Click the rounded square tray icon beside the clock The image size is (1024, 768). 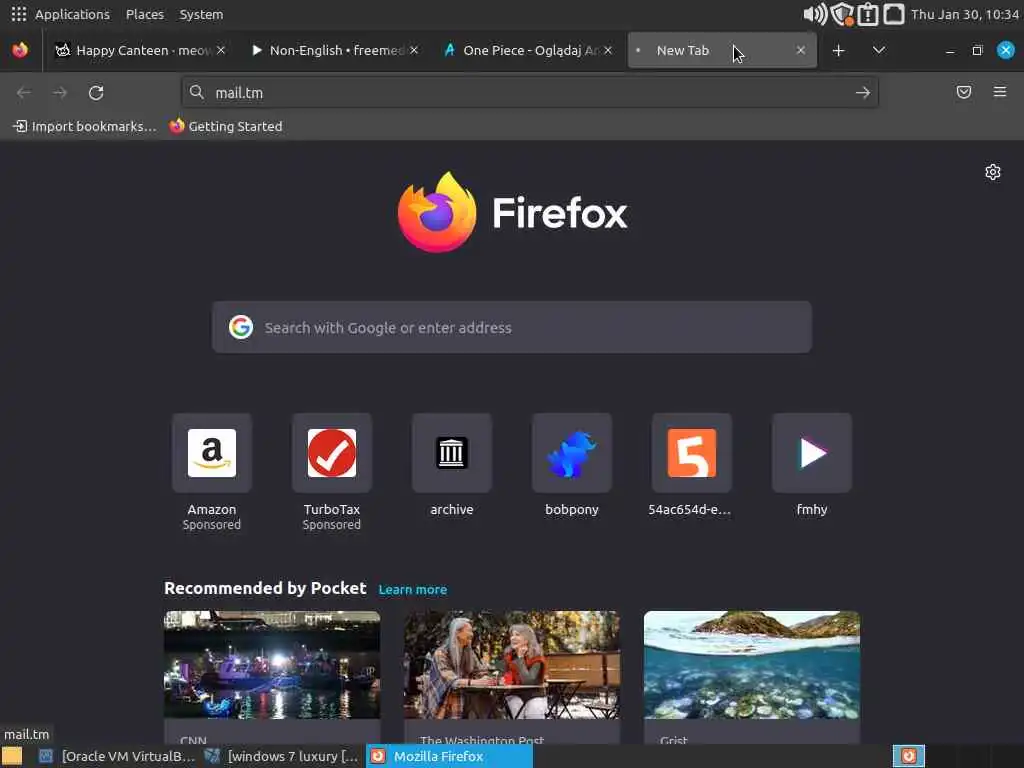tap(894, 14)
